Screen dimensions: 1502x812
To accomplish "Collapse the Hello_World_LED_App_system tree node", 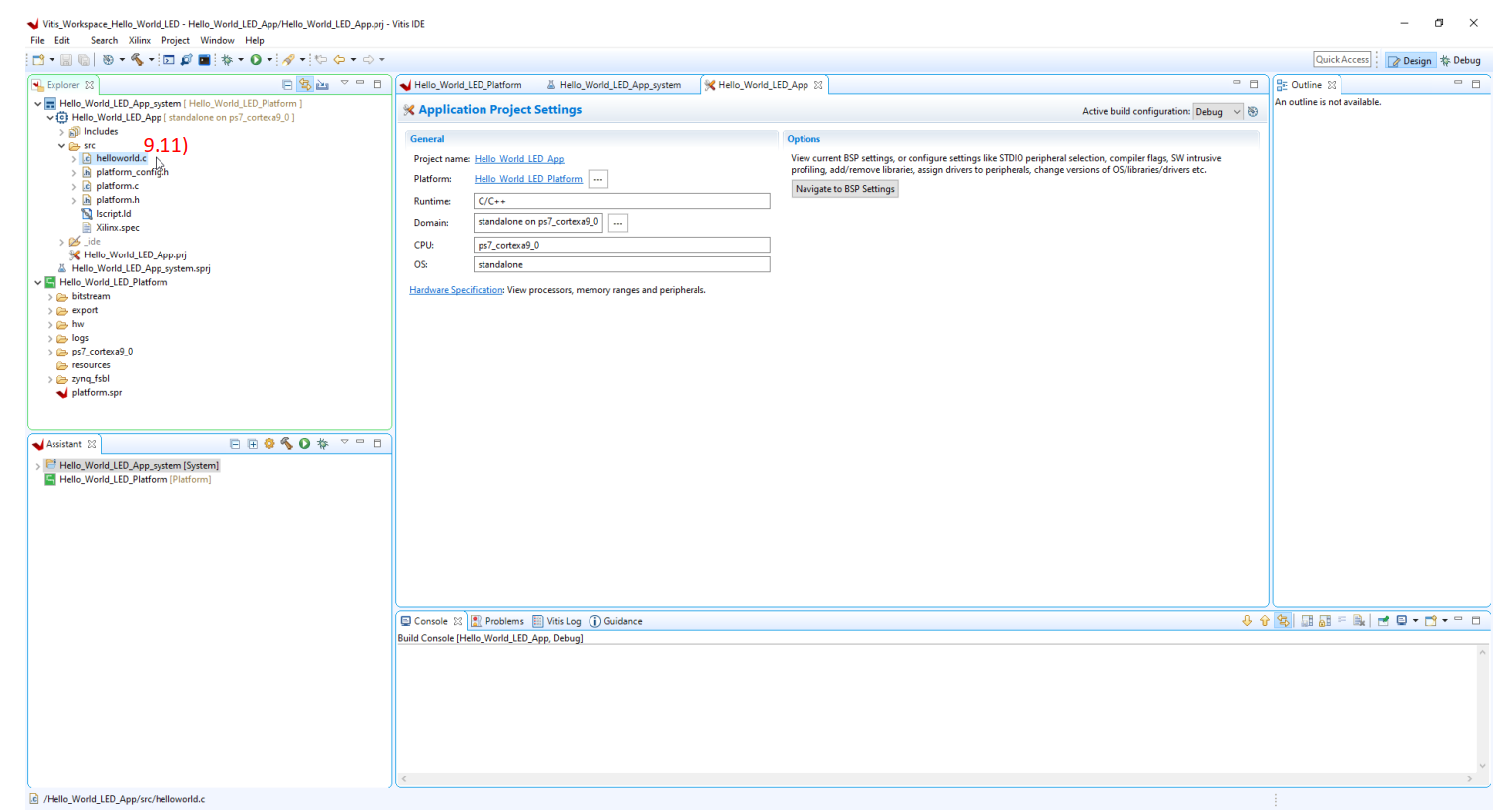I will tap(38, 103).
